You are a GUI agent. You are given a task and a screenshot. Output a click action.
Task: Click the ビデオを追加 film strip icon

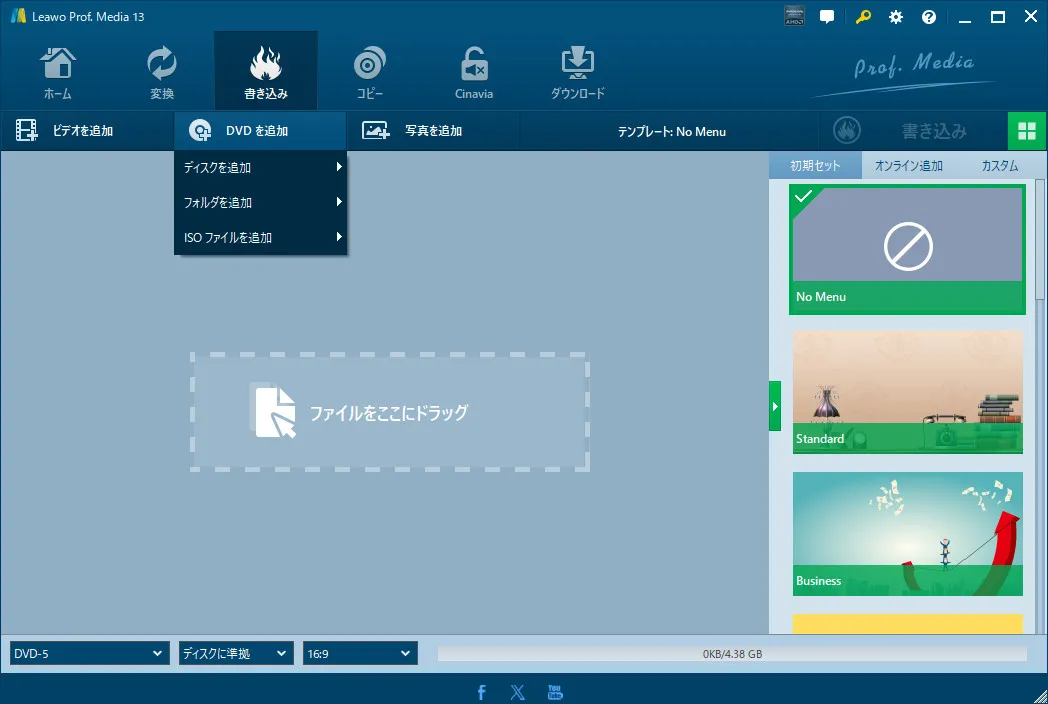coord(26,130)
